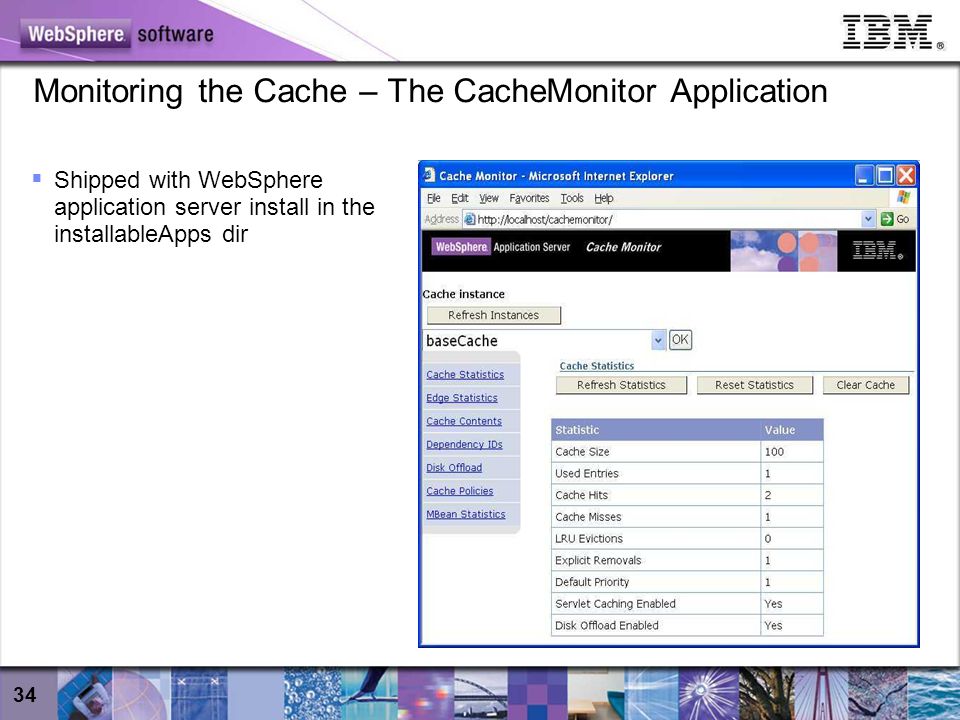Open the Dependency IDs link
The height and width of the screenshot is (720, 960).
pyautogui.click(x=464, y=444)
